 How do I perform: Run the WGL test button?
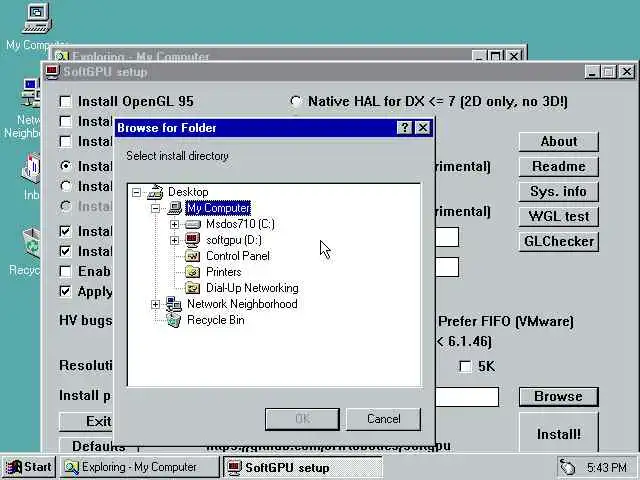[558, 216]
